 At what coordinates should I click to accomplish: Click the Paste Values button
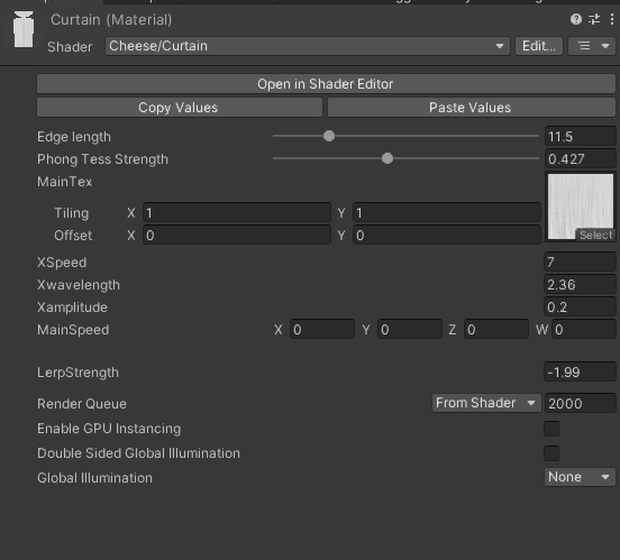[x=471, y=108]
